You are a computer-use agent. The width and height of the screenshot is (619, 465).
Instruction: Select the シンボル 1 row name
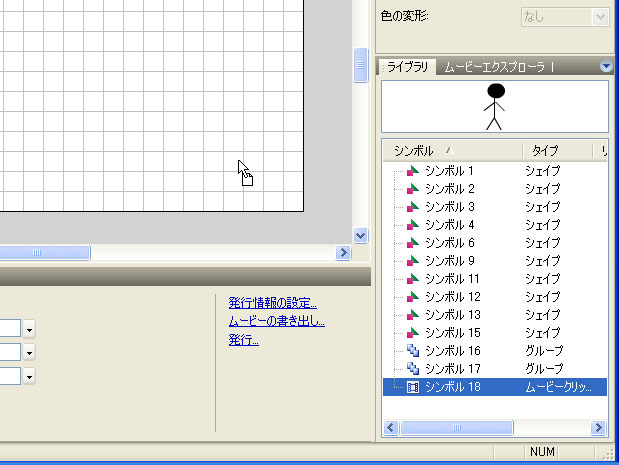449,171
